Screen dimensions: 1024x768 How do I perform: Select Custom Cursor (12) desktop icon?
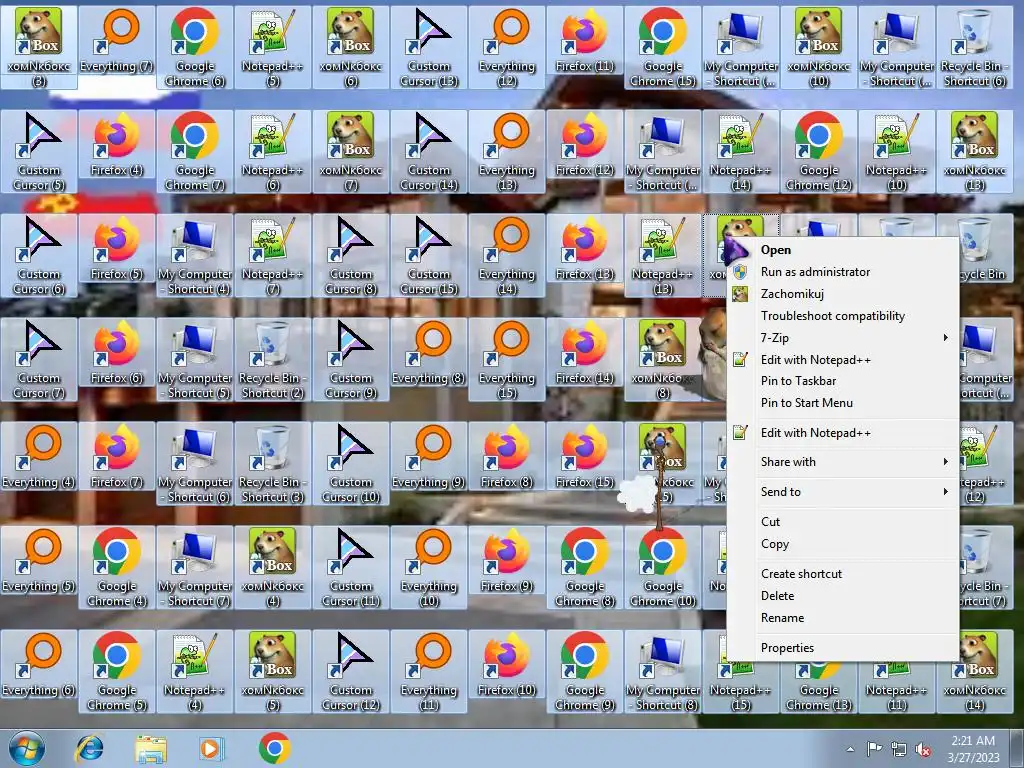coord(351,671)
